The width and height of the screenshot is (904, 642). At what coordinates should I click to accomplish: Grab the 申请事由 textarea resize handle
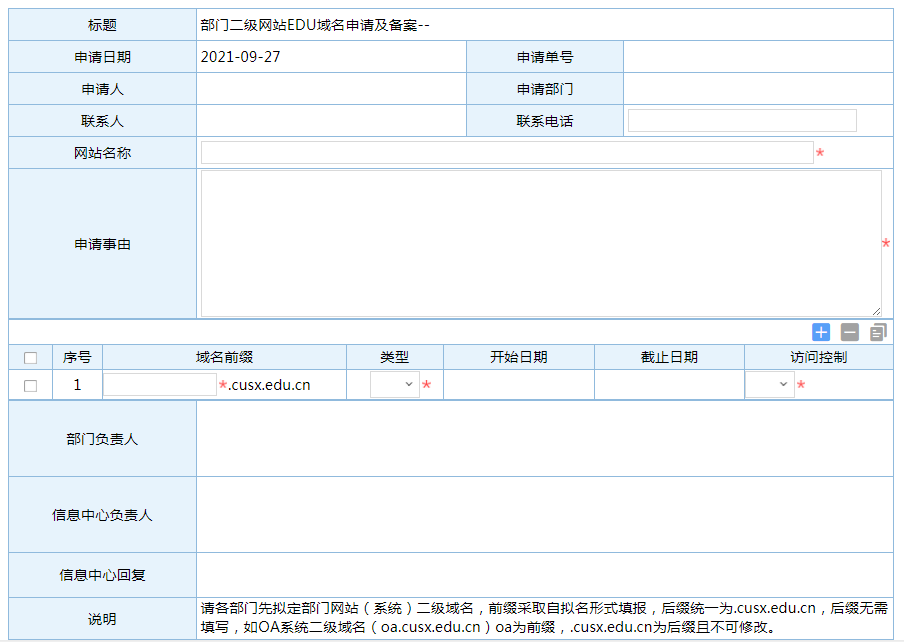point(876,311)
